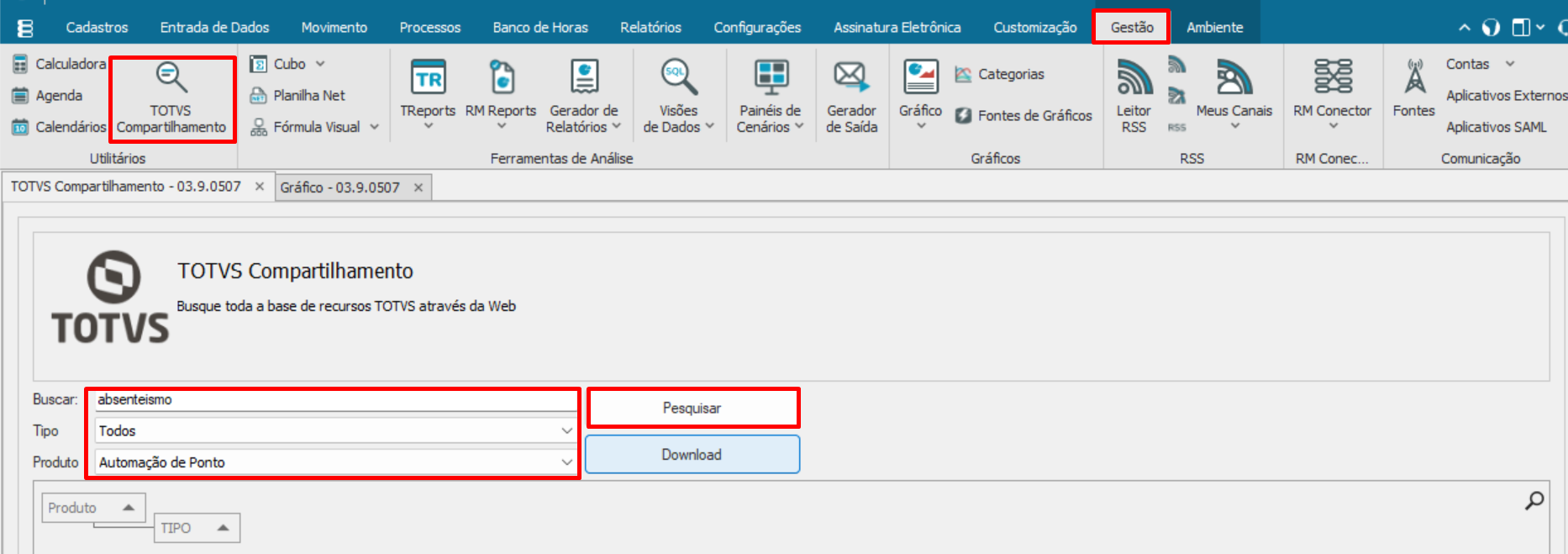Open Visões de Dados SQL tool
This screenshot has height=554, width=1568.
coord(678,97)
